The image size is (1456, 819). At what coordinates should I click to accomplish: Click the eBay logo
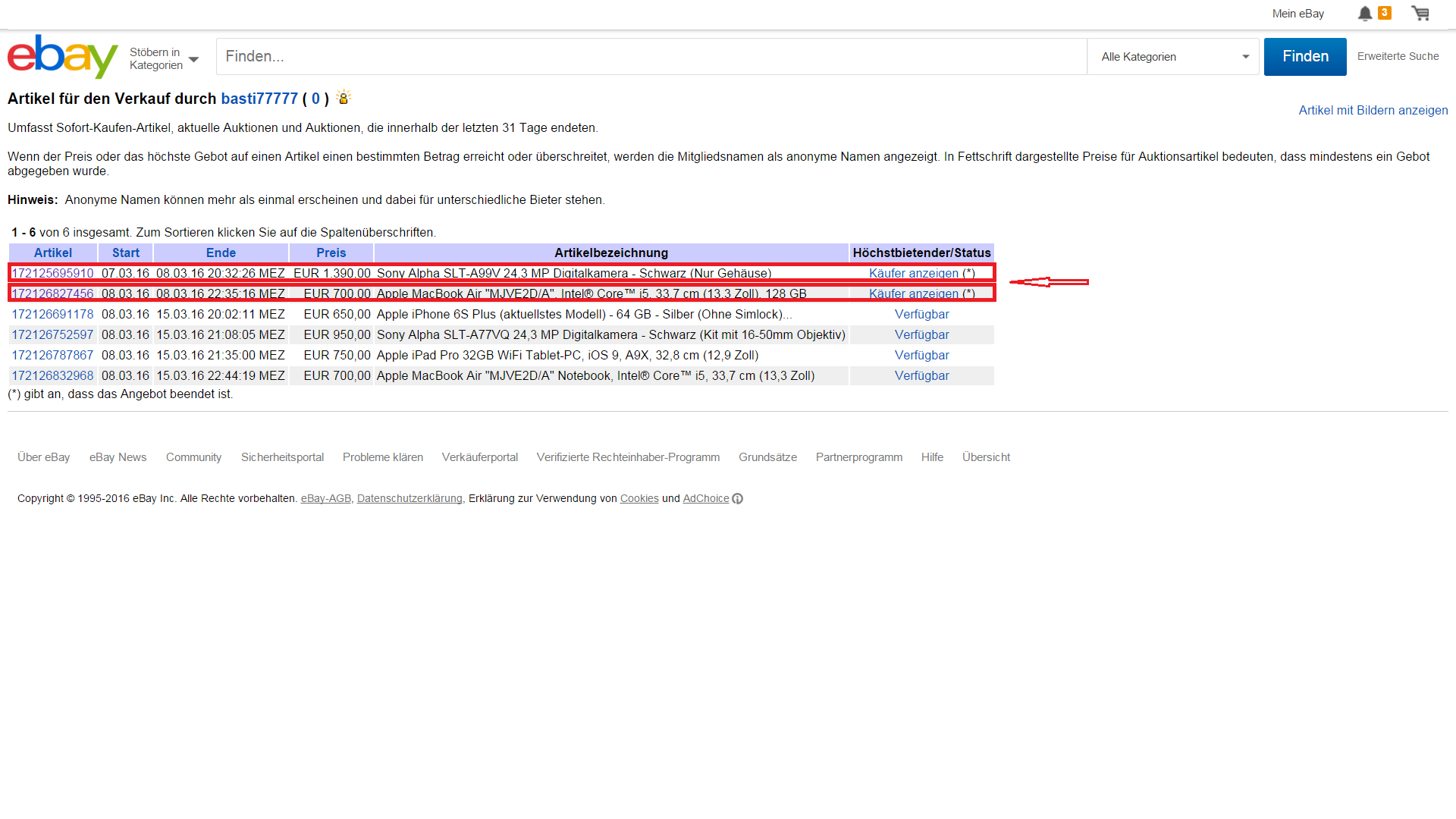point(62,56)
